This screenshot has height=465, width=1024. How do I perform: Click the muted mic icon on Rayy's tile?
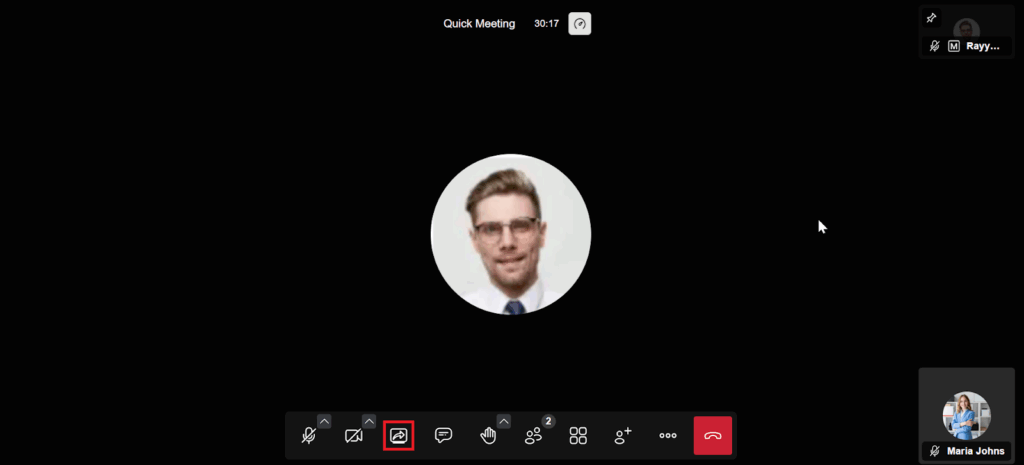pyautogui.click(x=934, y=46)
